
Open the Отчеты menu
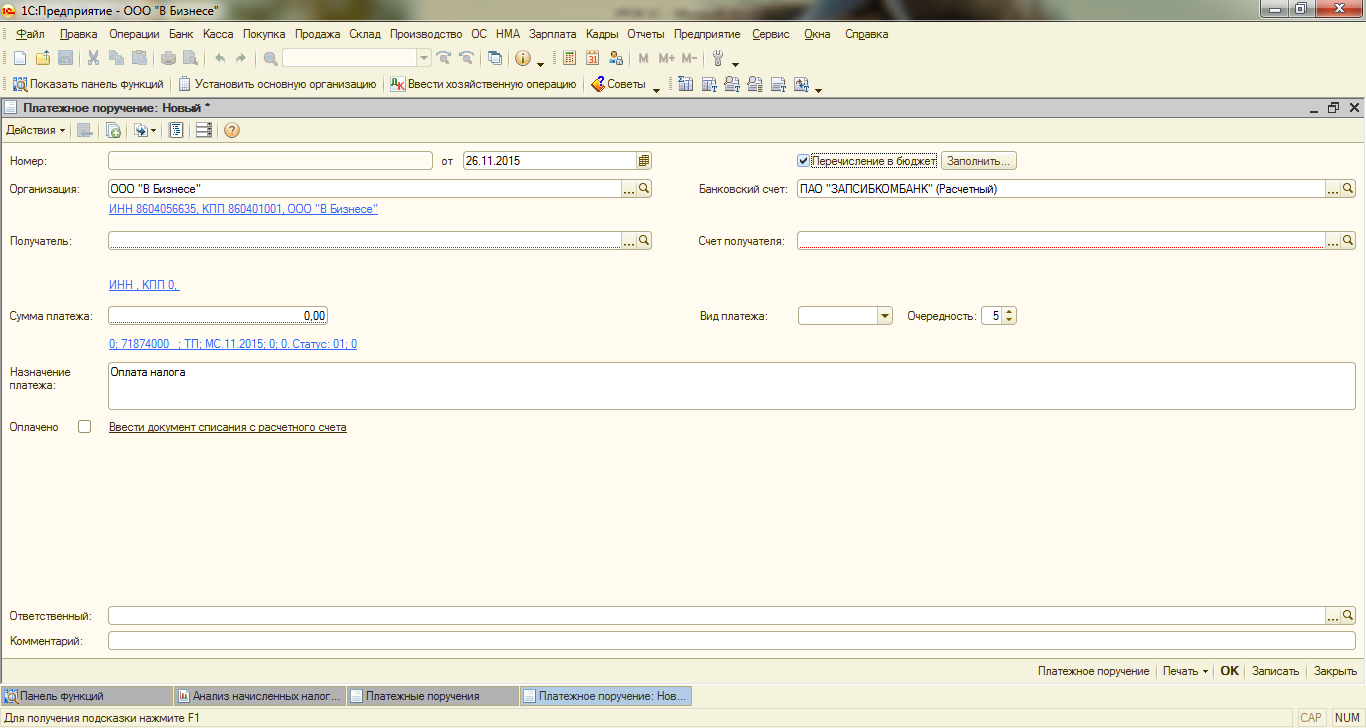[645, 34]
